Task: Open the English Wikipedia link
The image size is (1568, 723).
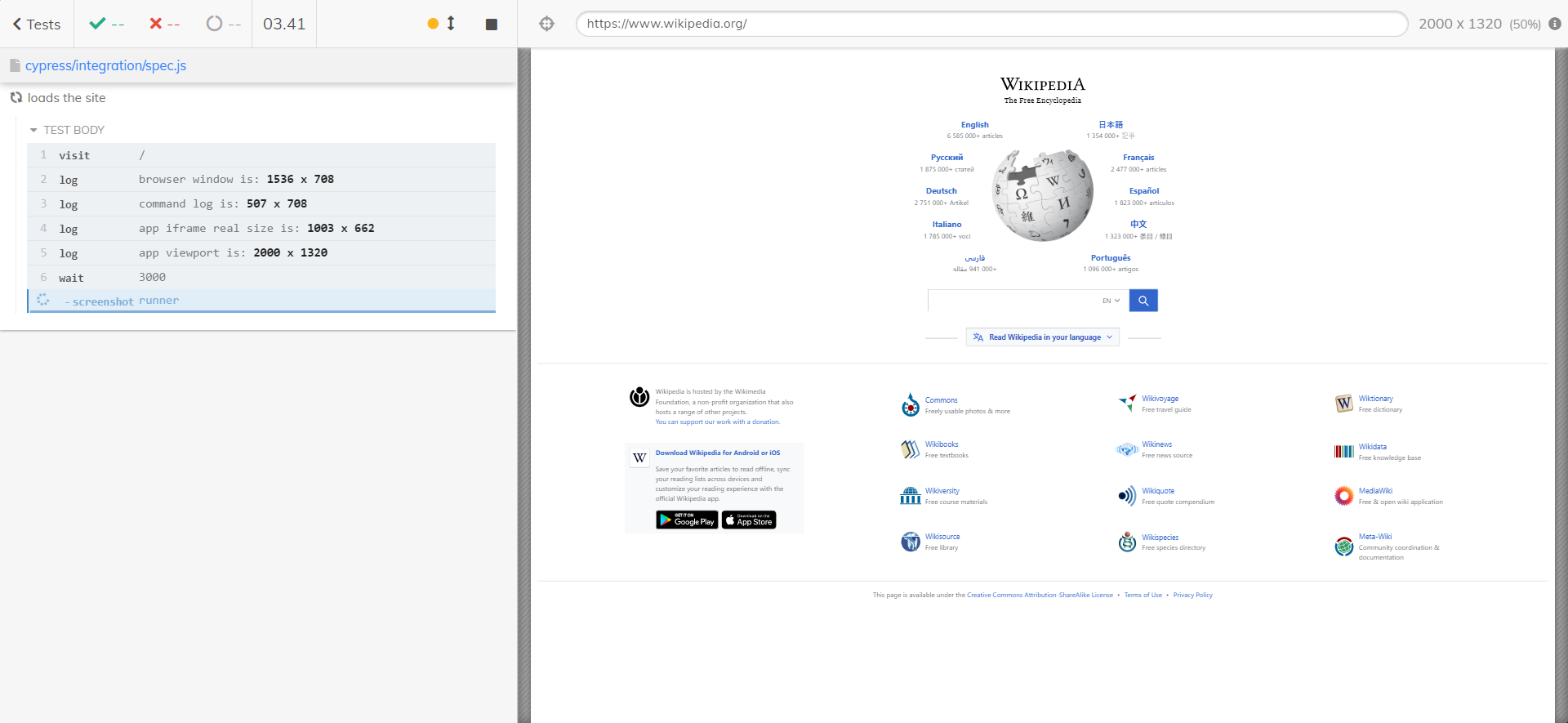Action: [974, 125]
